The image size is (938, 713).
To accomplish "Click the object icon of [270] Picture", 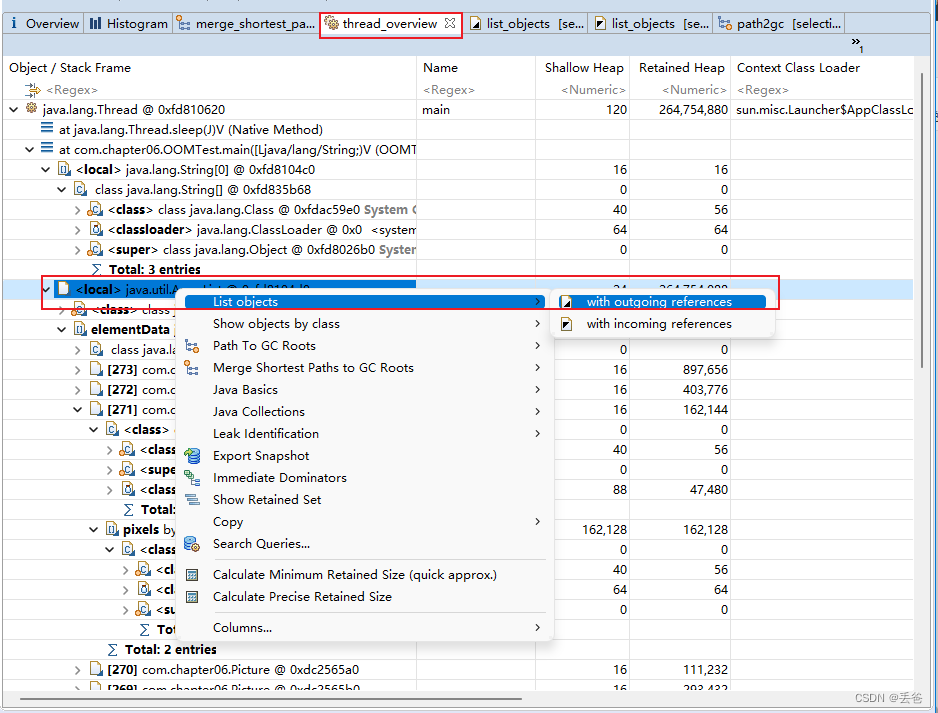I will [x=96, y=669].
